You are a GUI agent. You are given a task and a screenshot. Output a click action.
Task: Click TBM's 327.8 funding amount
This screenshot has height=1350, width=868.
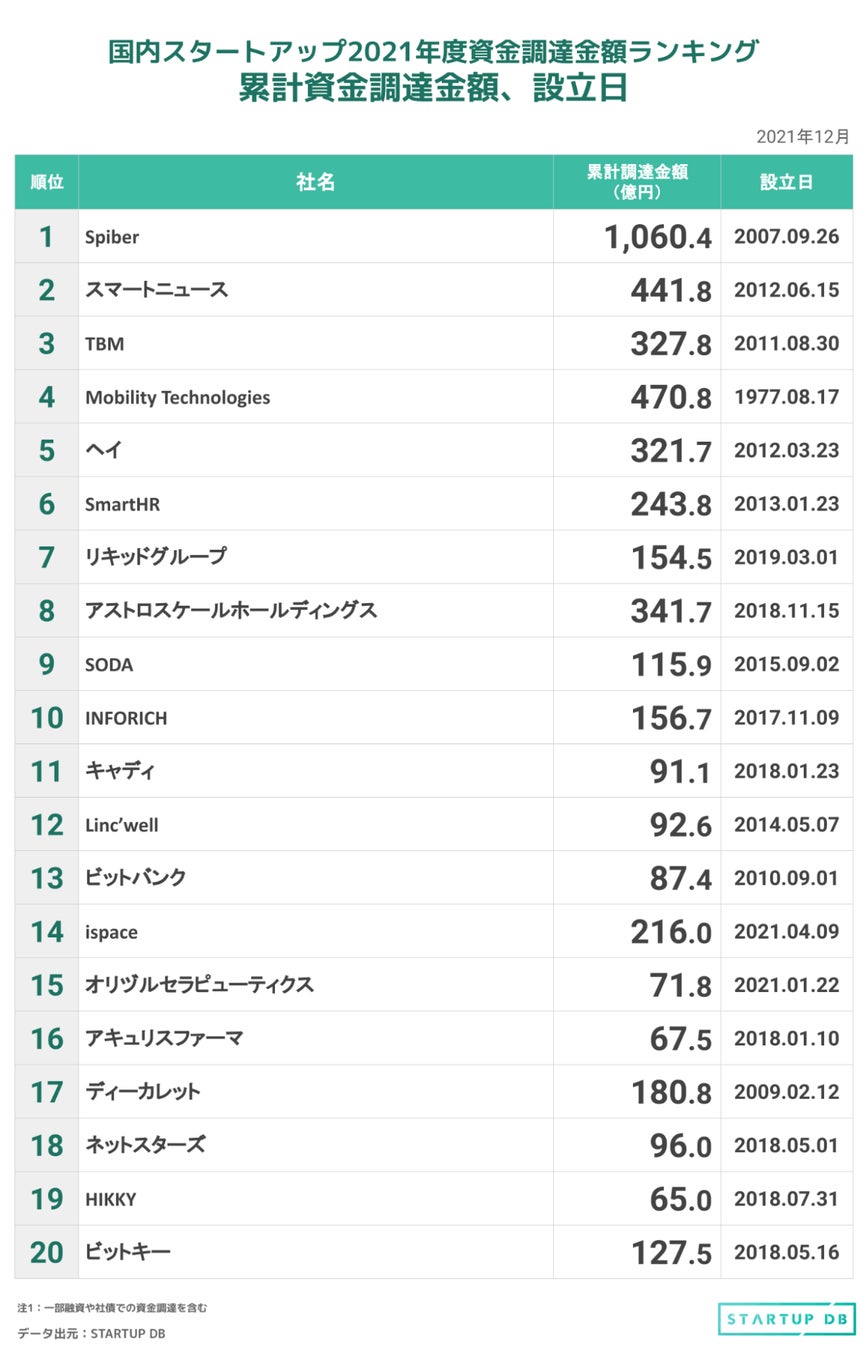point(670,344)
